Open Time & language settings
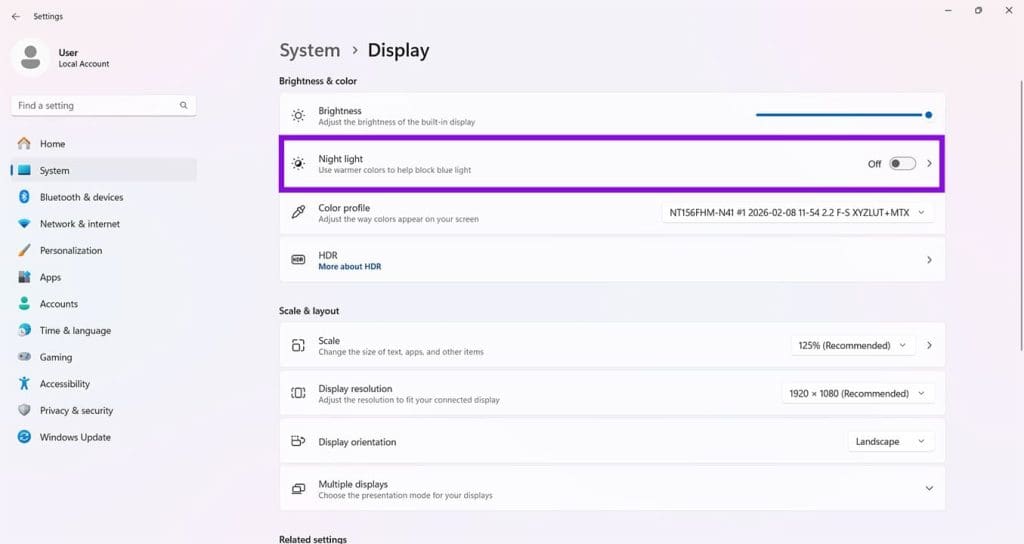Screen dimensions: 1024x544 coord(103,330)
